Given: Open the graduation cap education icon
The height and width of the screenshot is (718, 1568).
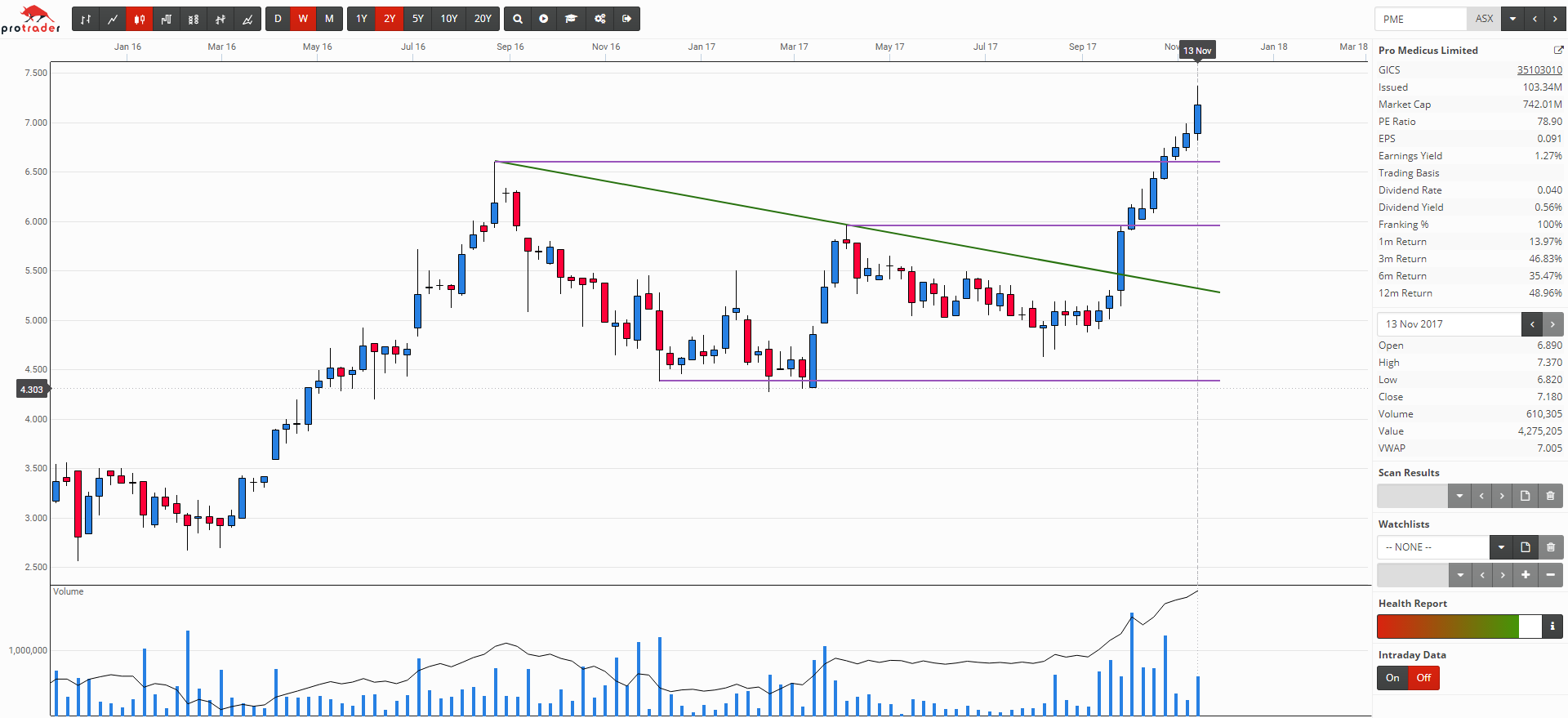Looking at the screenshot, I should click(572, 19).
